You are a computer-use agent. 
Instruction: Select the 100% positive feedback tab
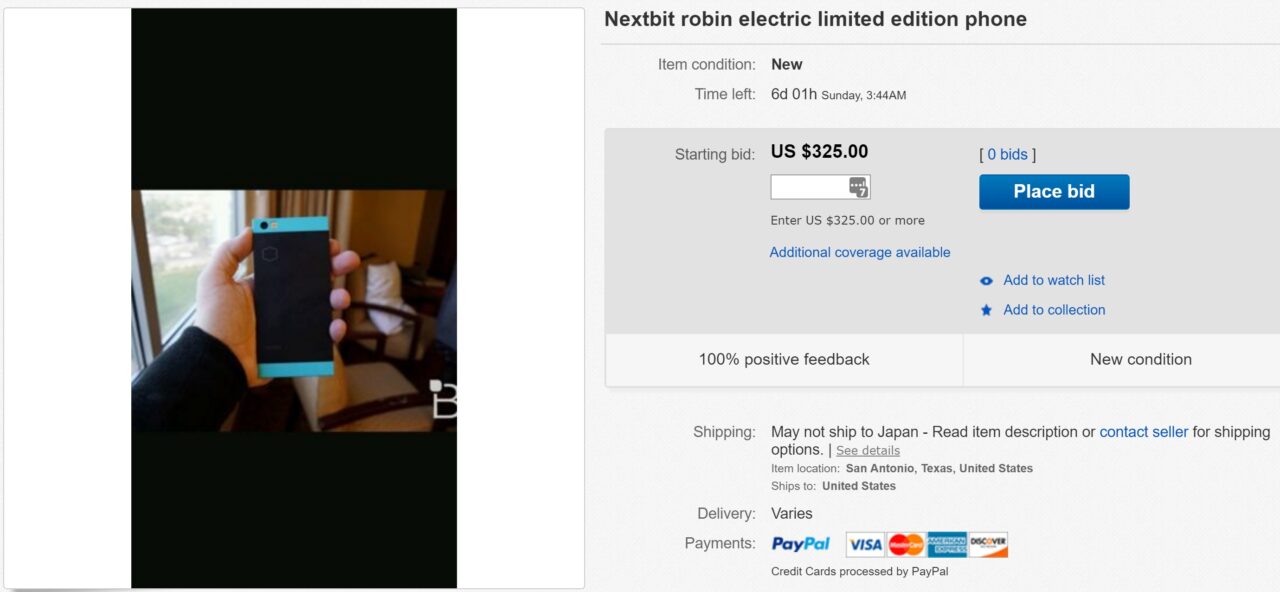click(784, 359)
